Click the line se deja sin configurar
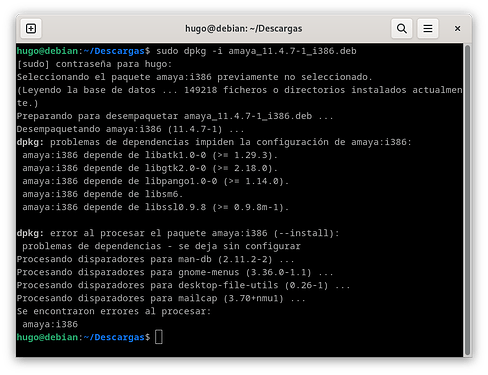The image size is (488, 375). point(161,246)
